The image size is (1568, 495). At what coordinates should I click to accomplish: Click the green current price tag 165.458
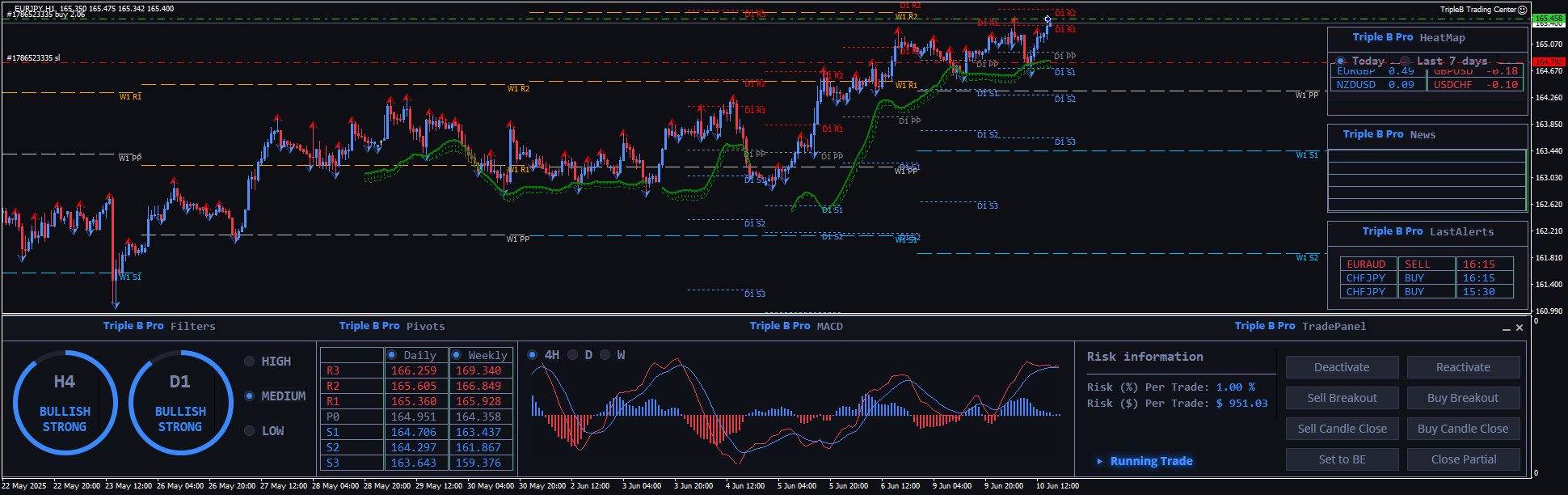(1548, 18)
